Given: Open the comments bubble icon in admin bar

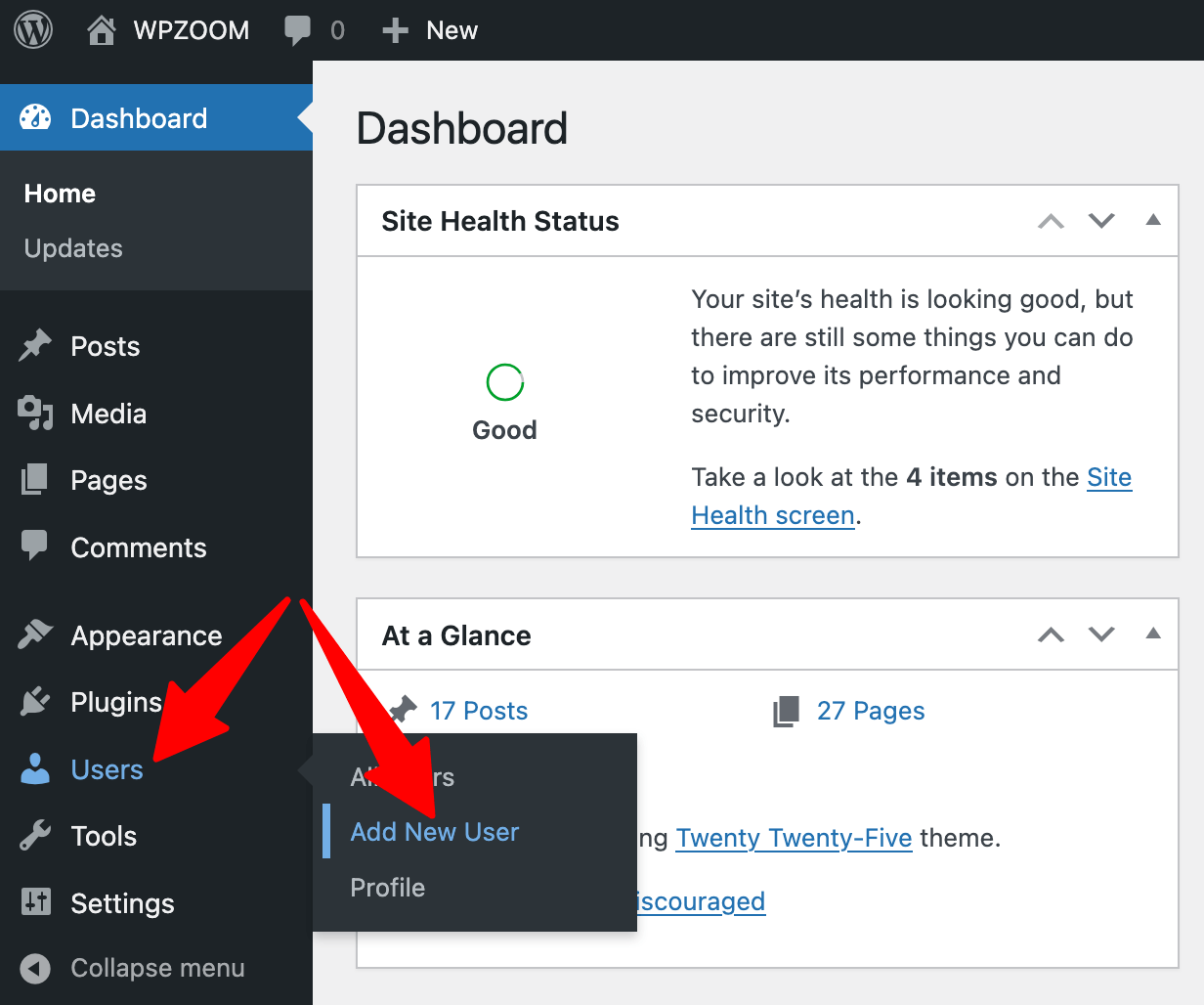Looking at the screenshot, I should coord(297,30).
